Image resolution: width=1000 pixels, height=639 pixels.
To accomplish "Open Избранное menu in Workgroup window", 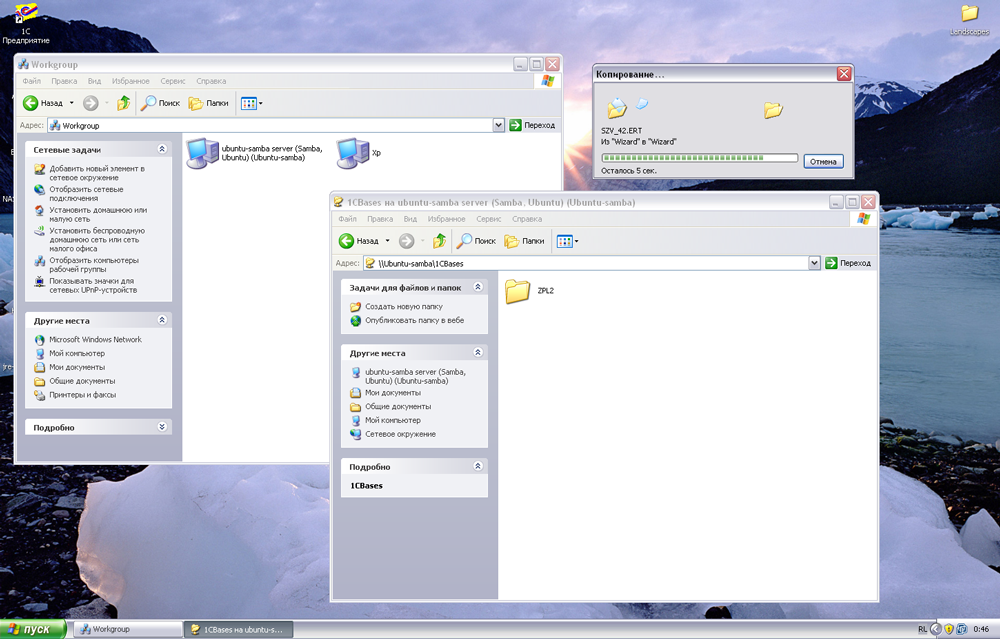I will click(130, 81).
